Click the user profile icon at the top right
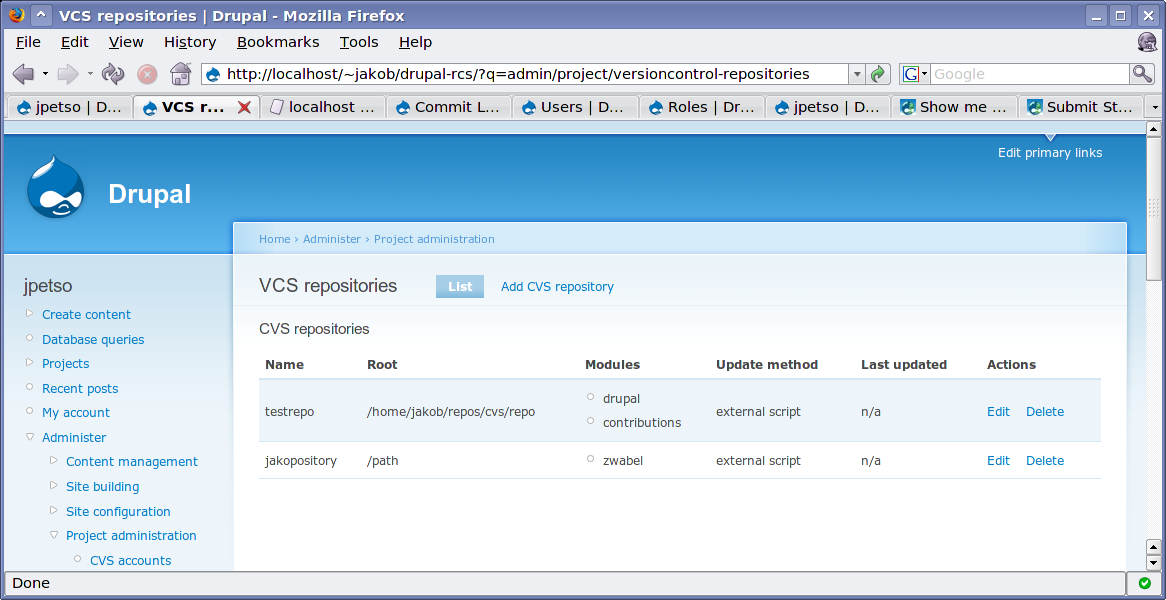Image resolution: width=1166 pixels, height=600 pixels. pyautogui.click(x=1146, y=42)
